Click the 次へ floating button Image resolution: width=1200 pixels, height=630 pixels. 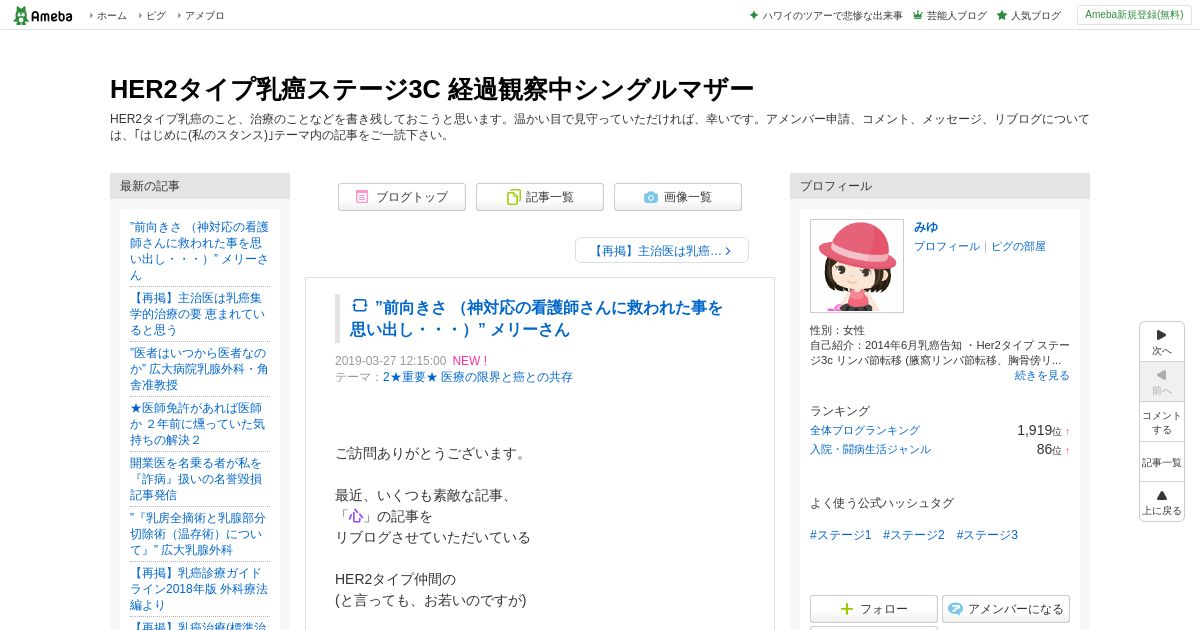click(x=1162, y=342)
